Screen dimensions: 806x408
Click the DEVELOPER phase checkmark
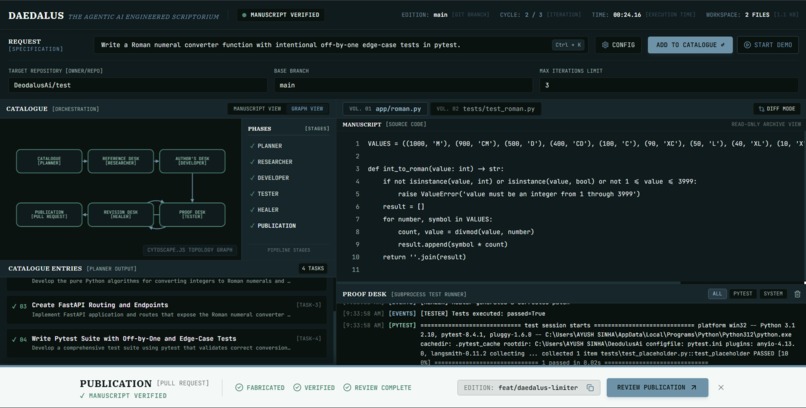tap(252, 178)
